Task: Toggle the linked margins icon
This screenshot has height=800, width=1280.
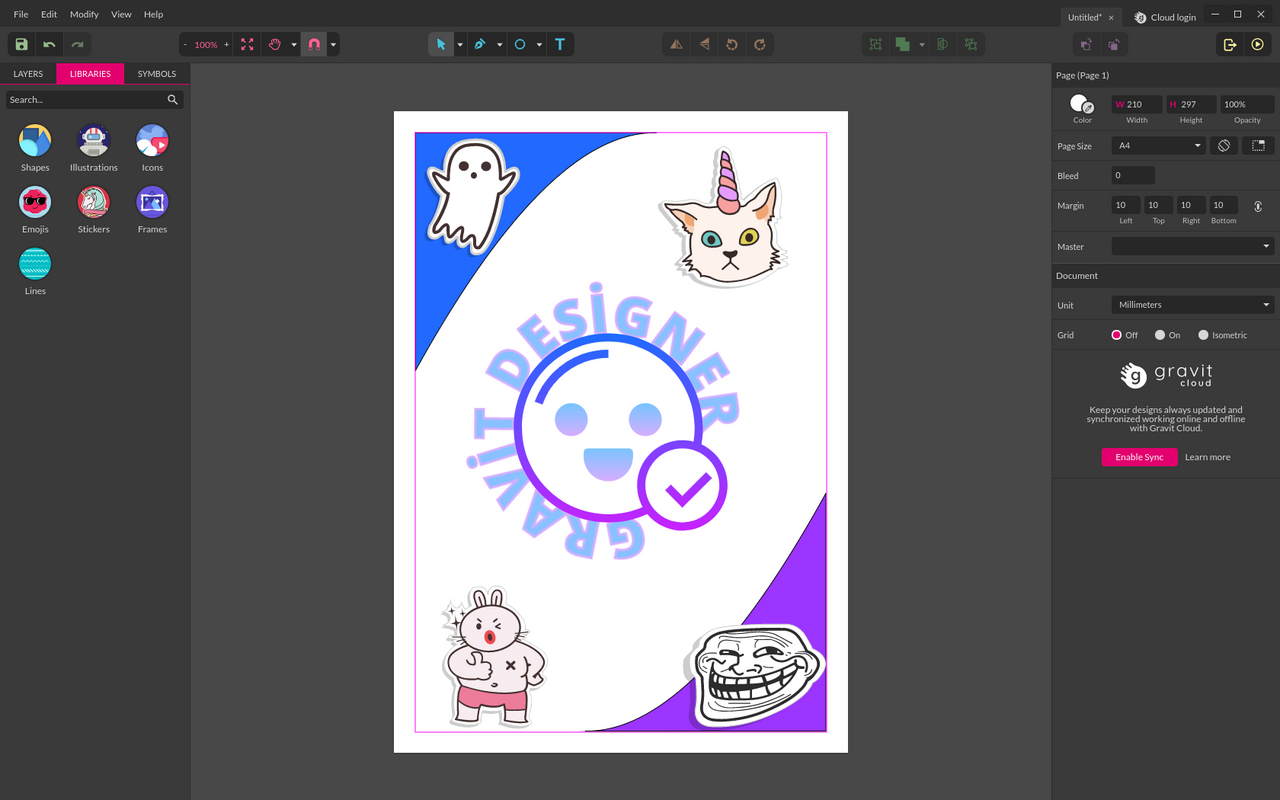Action: click(x=1258, y=206)
